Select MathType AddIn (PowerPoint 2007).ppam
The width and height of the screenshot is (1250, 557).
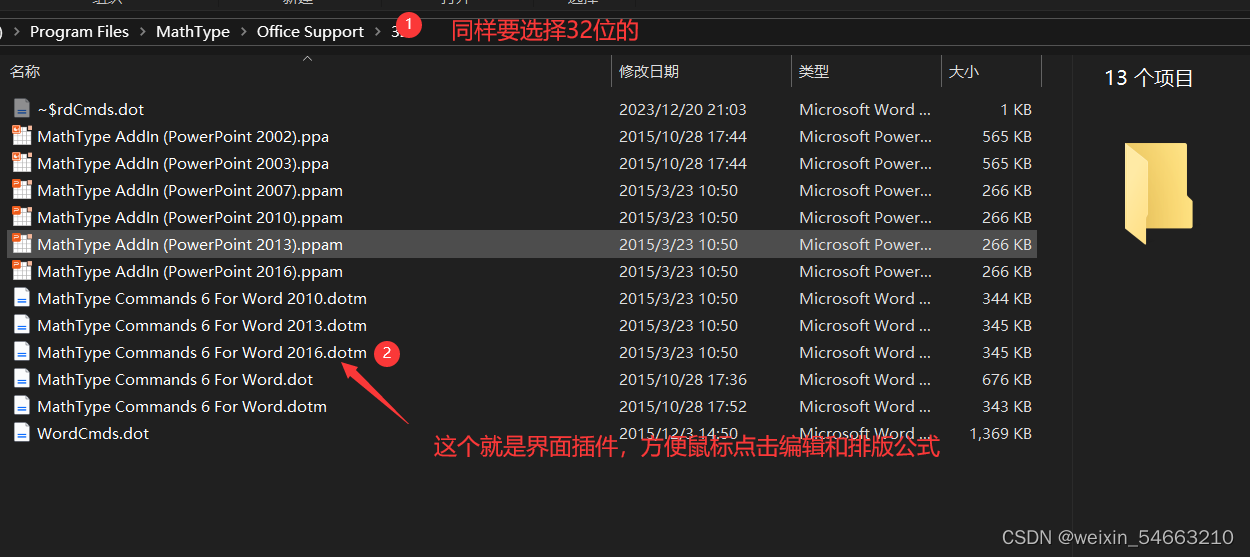tap(190, 190)
